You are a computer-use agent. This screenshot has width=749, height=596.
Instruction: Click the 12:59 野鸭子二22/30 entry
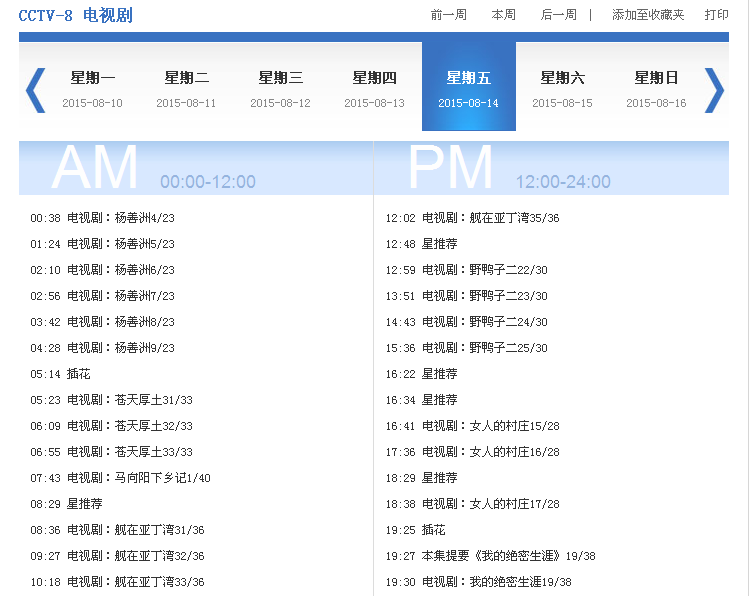[x=466, y=270]
